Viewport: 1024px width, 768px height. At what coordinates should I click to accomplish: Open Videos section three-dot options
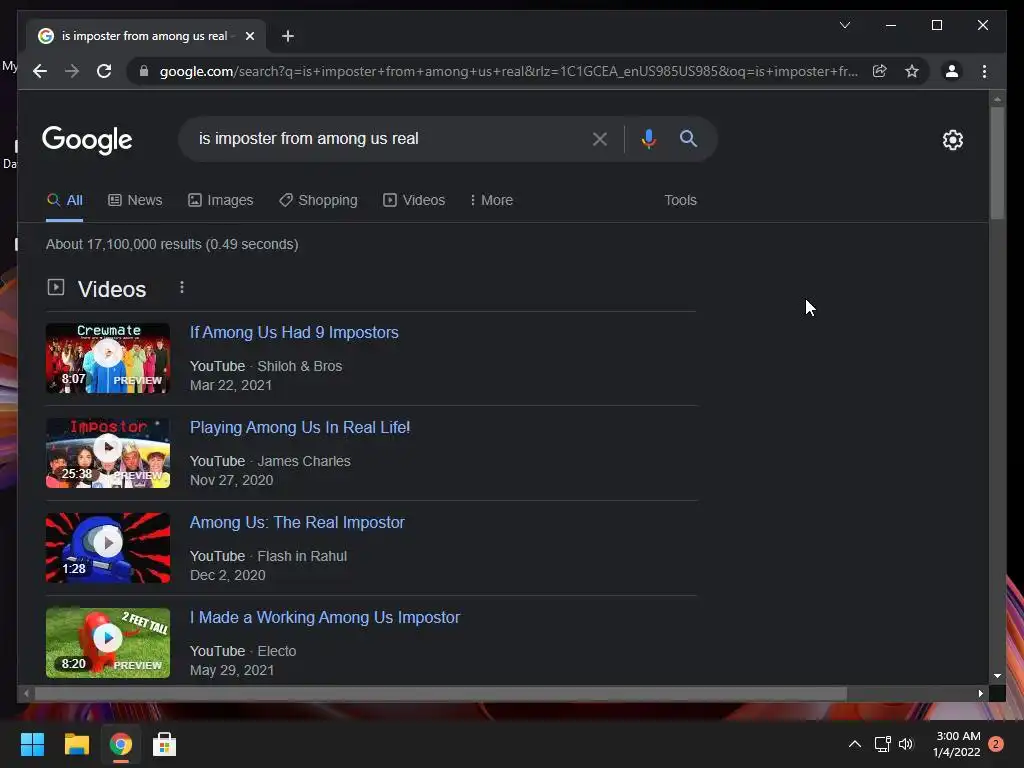pos(182,287)
